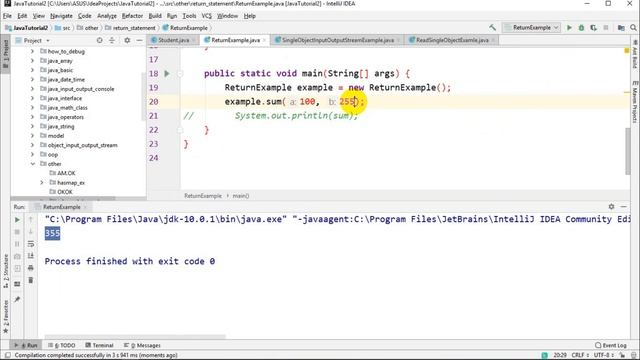Run with coverage icon in toolbar

(593, 28)
